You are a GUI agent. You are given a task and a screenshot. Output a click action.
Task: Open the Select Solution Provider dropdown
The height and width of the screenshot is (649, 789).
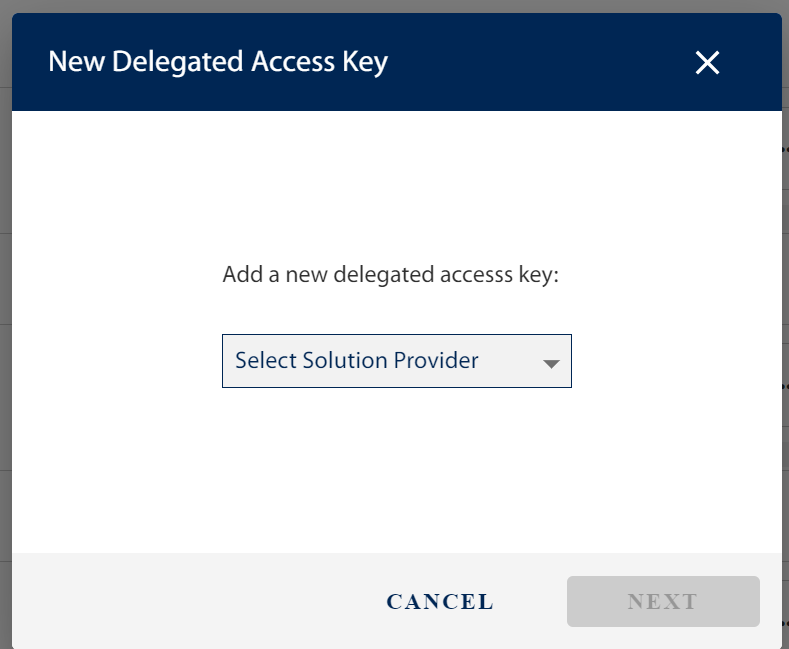[x=396, y=361]
